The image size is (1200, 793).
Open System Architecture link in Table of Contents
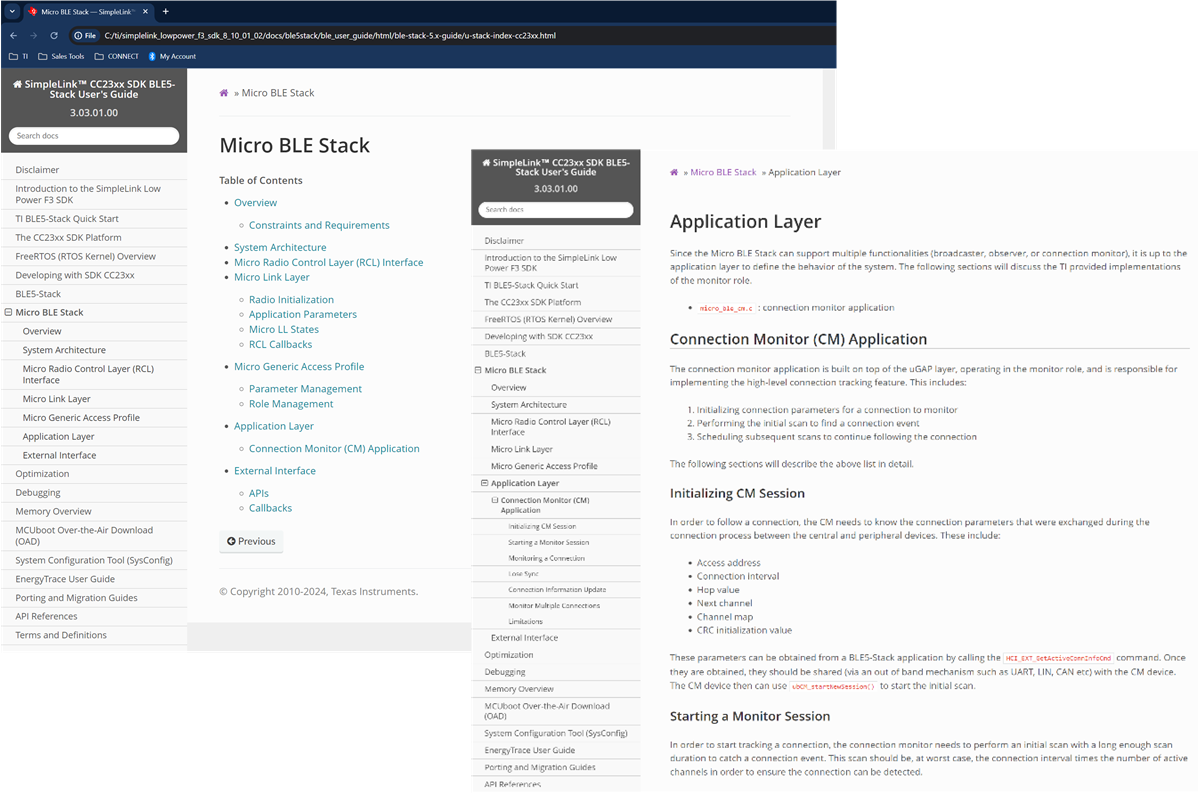coord(280,247)
